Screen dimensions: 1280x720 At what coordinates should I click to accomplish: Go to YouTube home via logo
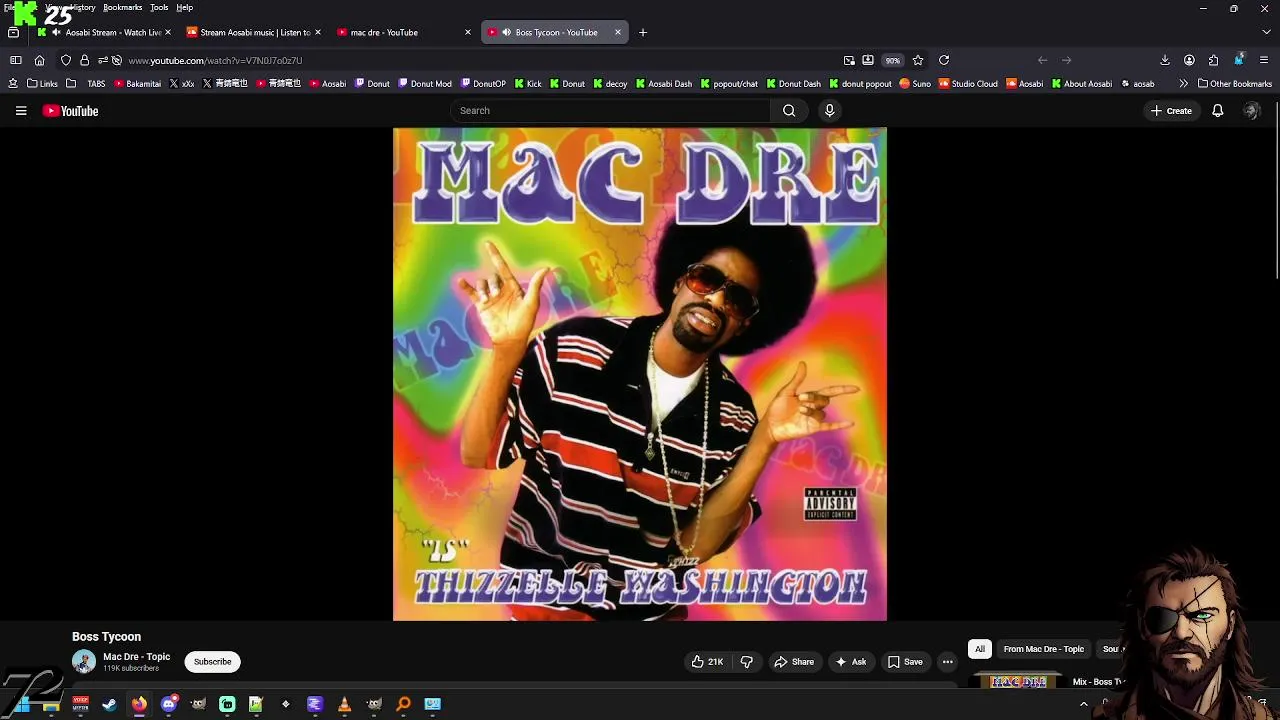pos(70,111)
